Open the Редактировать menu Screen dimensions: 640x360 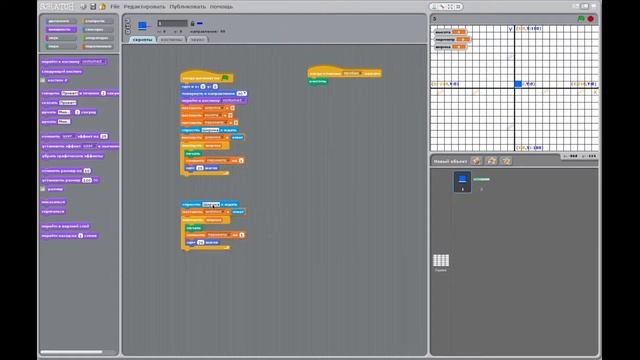click(x=144, y=7)
